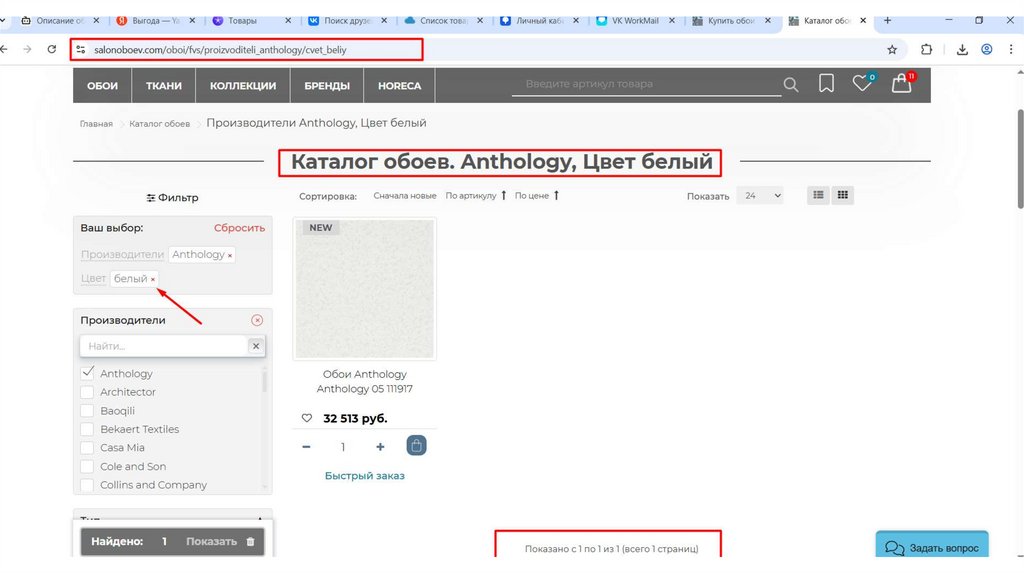Reload the page with the refresh icon
Image resolution: width=1024 pixels, height=574 pixels.
pos(52,49)
